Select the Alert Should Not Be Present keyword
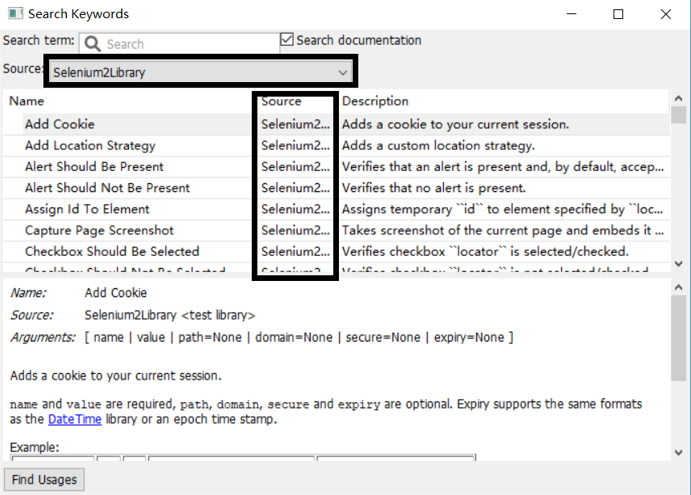This screenshot has width=691, height=495. [107, 188]
